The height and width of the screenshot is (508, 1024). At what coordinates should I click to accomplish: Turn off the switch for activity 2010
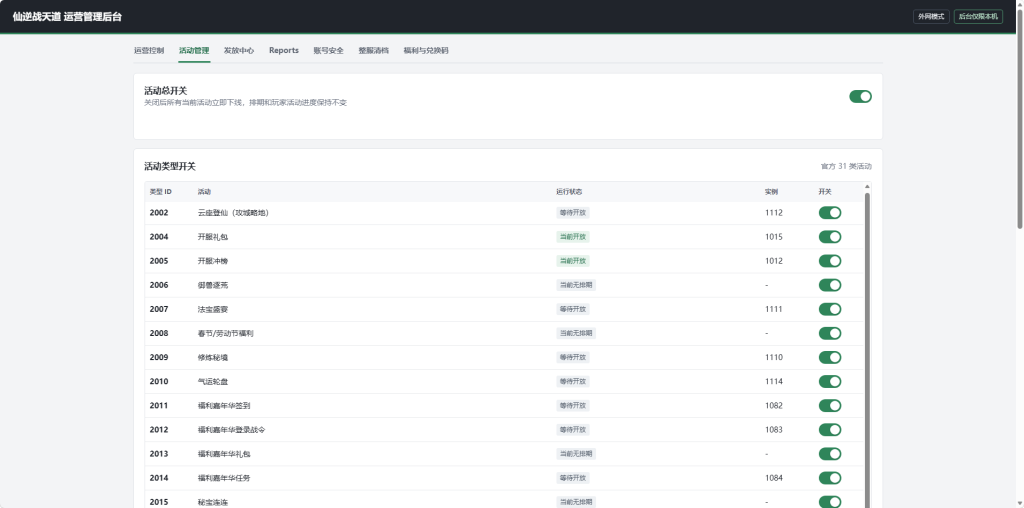click(x=830, y=382)
